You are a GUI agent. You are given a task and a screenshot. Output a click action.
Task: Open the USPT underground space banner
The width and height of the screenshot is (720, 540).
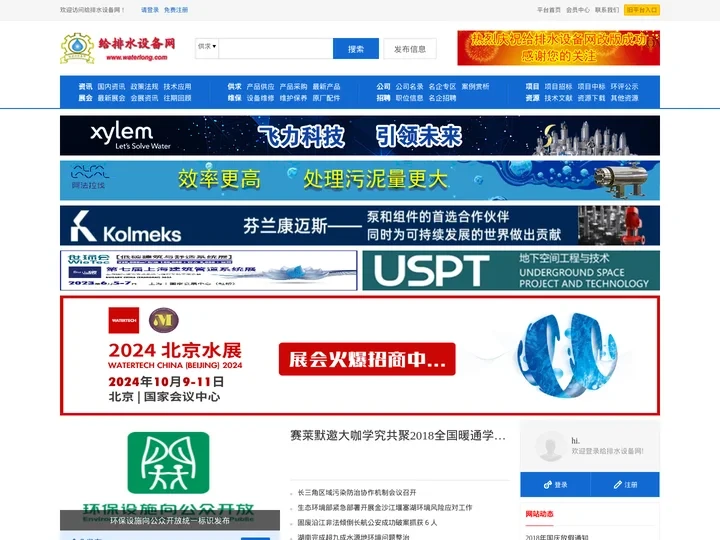[x=511, y=270]
